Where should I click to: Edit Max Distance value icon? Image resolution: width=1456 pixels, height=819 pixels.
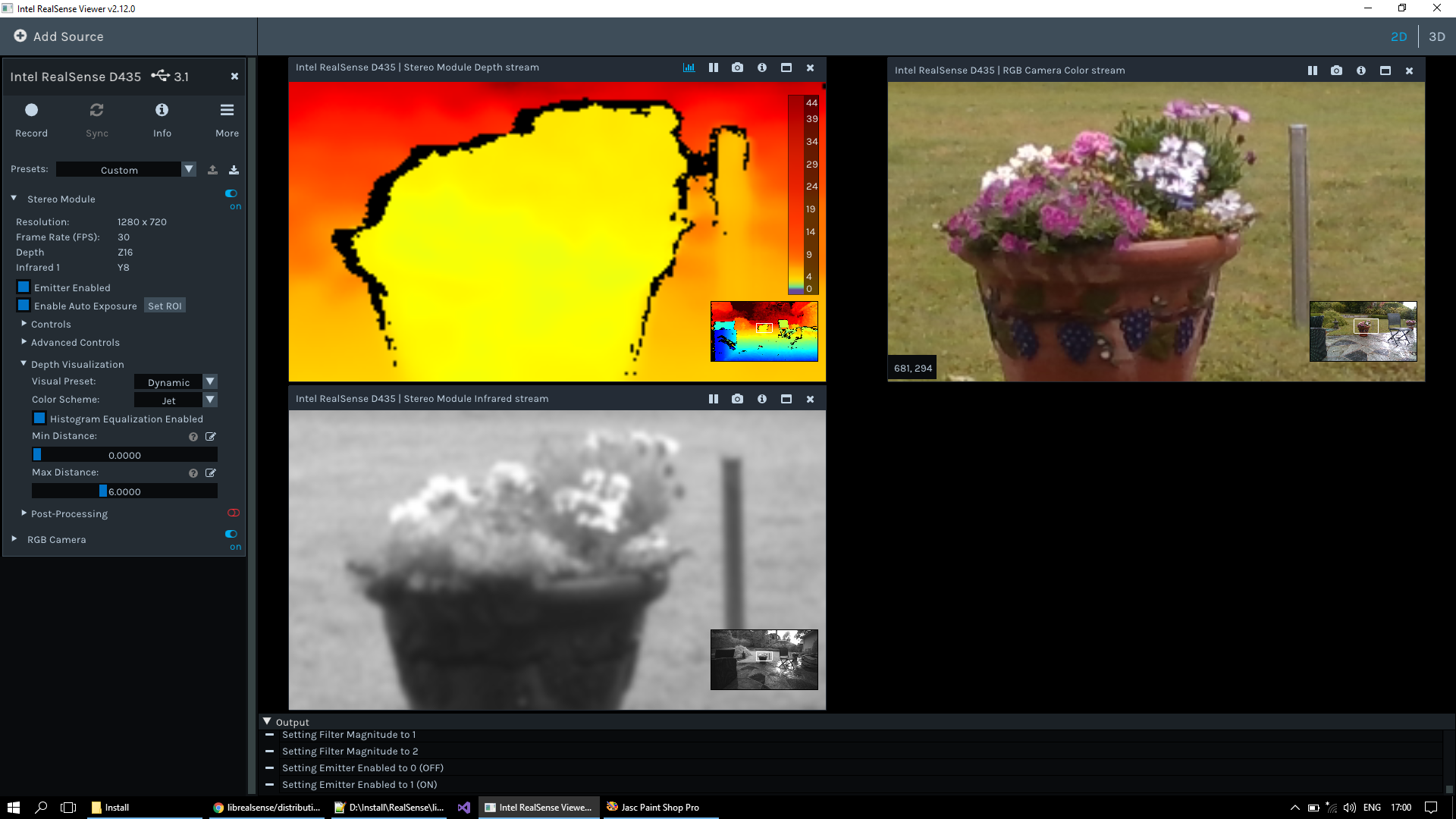click(x=211, y=473)
